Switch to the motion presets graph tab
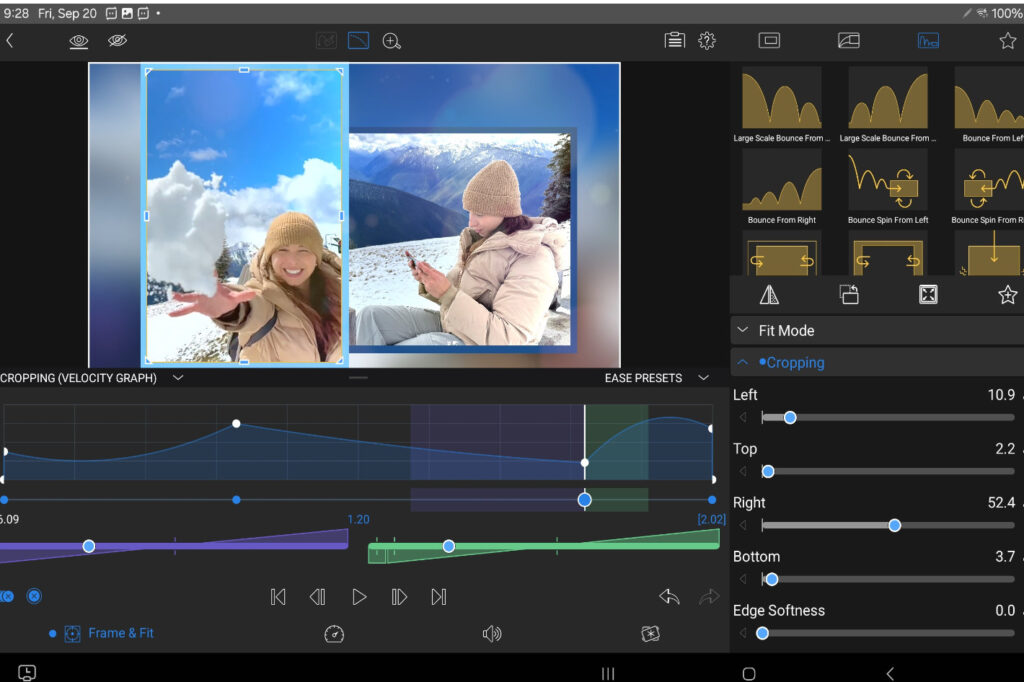Viewport: 1024px width, 682px height. pyautogui.click(x=928, y=41)
